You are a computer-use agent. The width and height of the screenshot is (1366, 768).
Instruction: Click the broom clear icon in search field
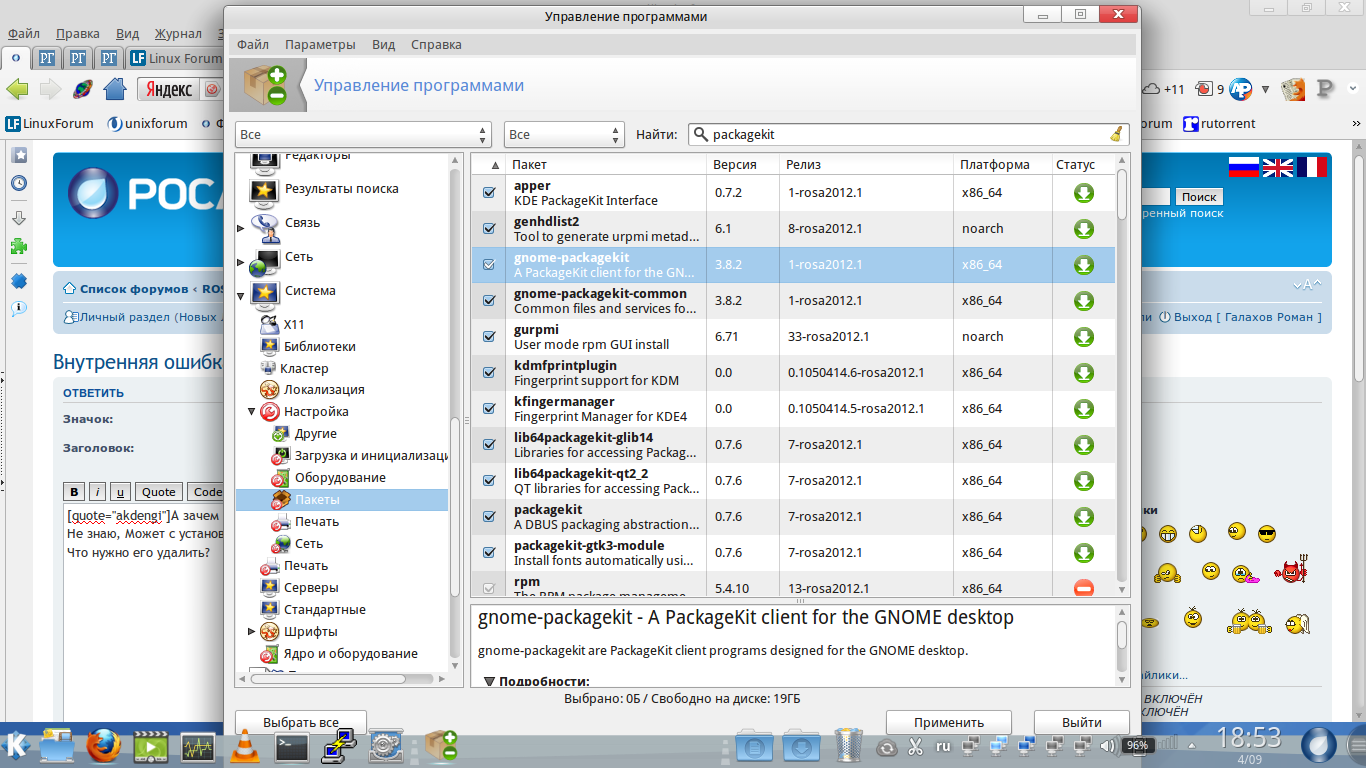coord(1116,135)
